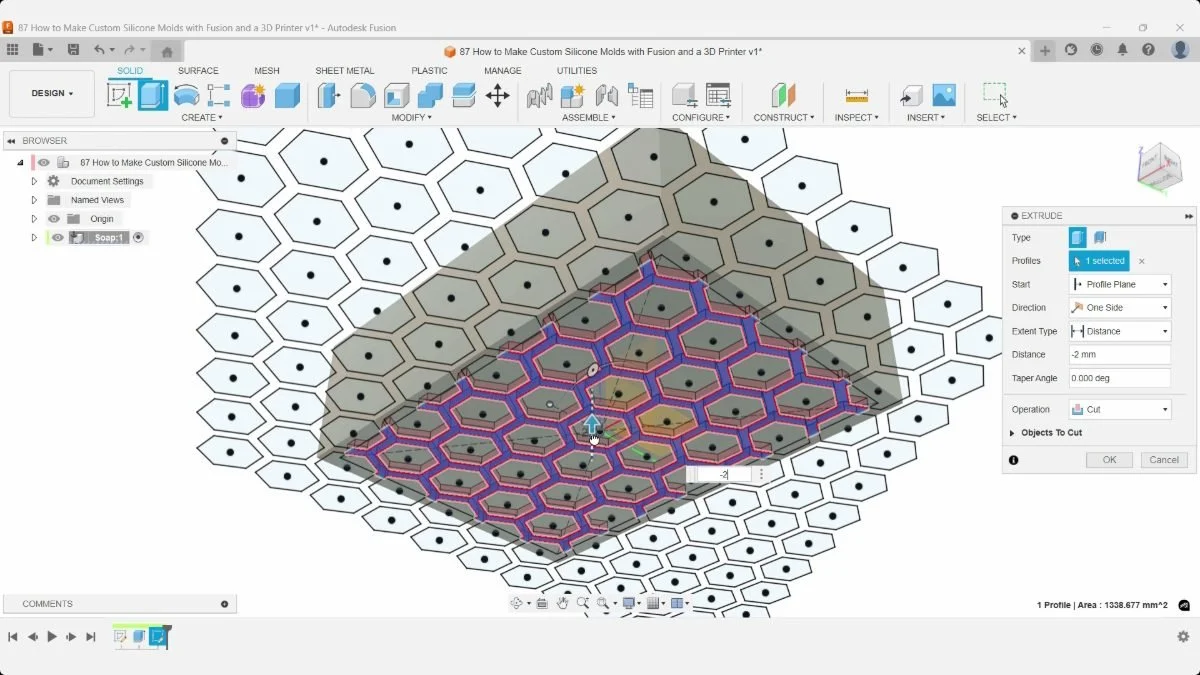
Task: Click the Select tool icon
Action: click(x=995, y=95)
